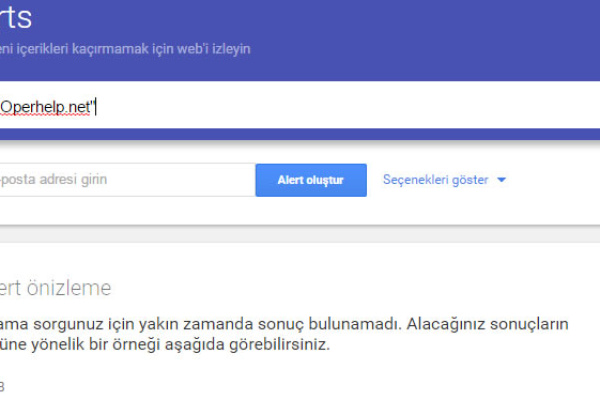
Task: Click the e-posta adresi girin field
Action: (x=127, y=180)
